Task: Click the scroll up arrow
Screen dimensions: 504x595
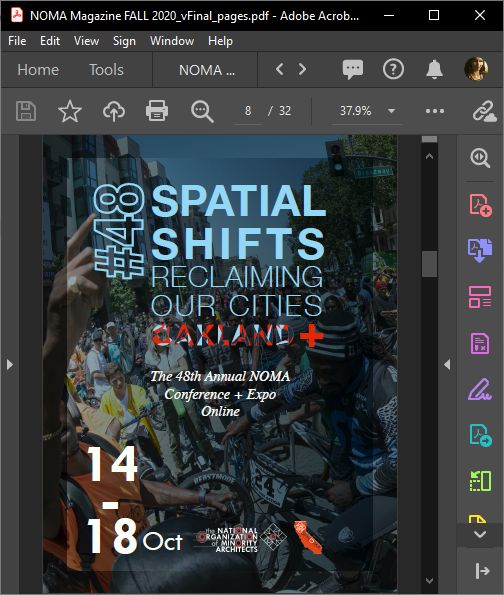Action: (x=429, y=156)
